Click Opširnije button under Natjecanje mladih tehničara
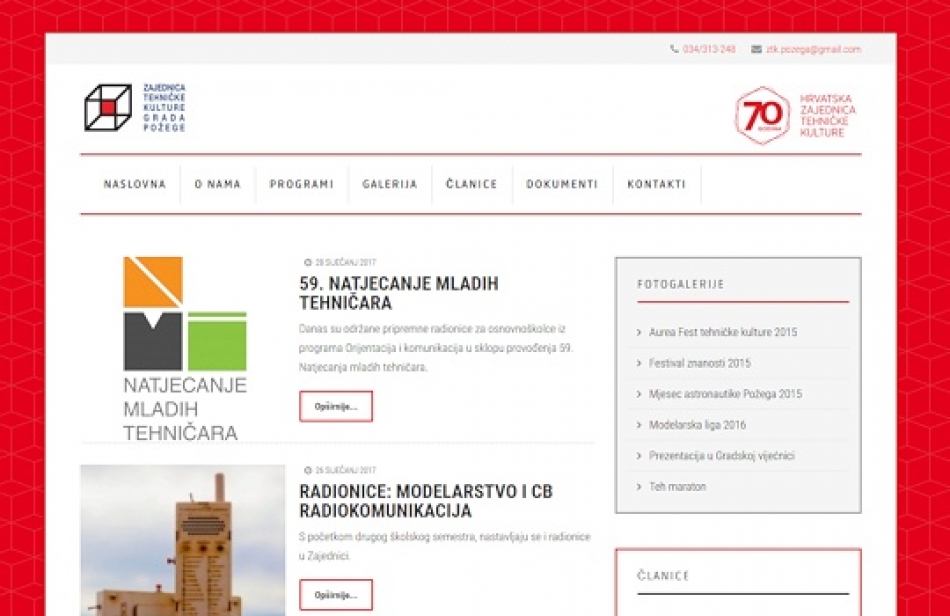Viewport: 950px width, 616px height. [x=336, y=406]
